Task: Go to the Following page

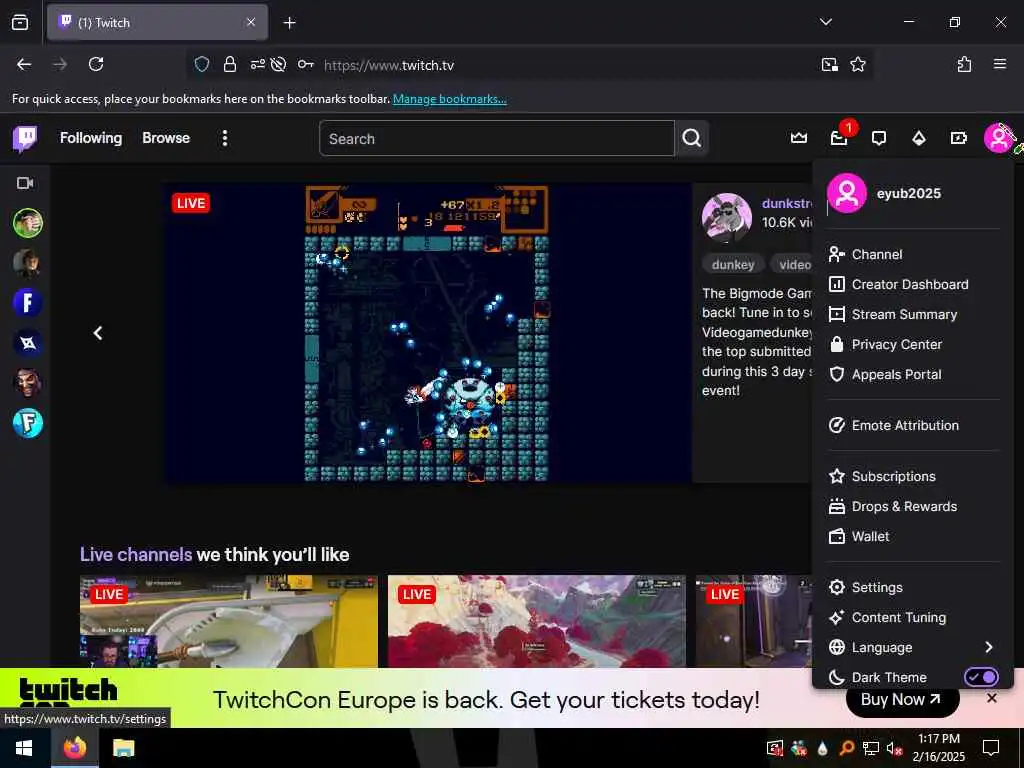Action: [x=91, y=138]
